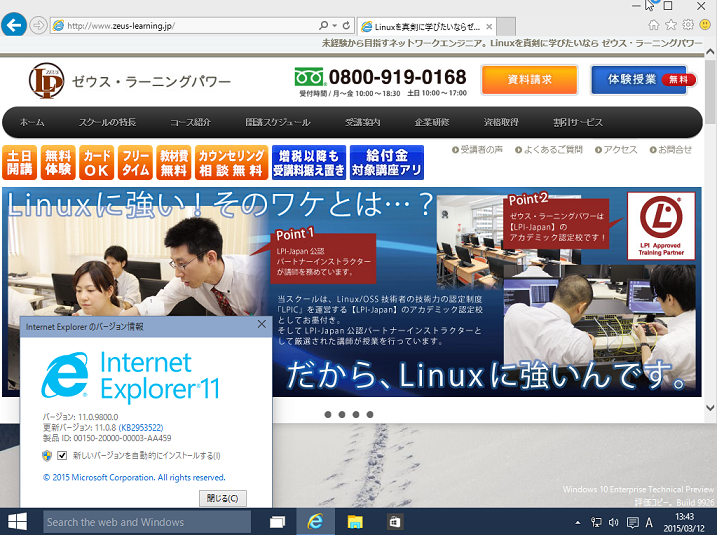717x535 pixels.
Task: Open スクールの特長 menu item
Action: click(107, 122)
